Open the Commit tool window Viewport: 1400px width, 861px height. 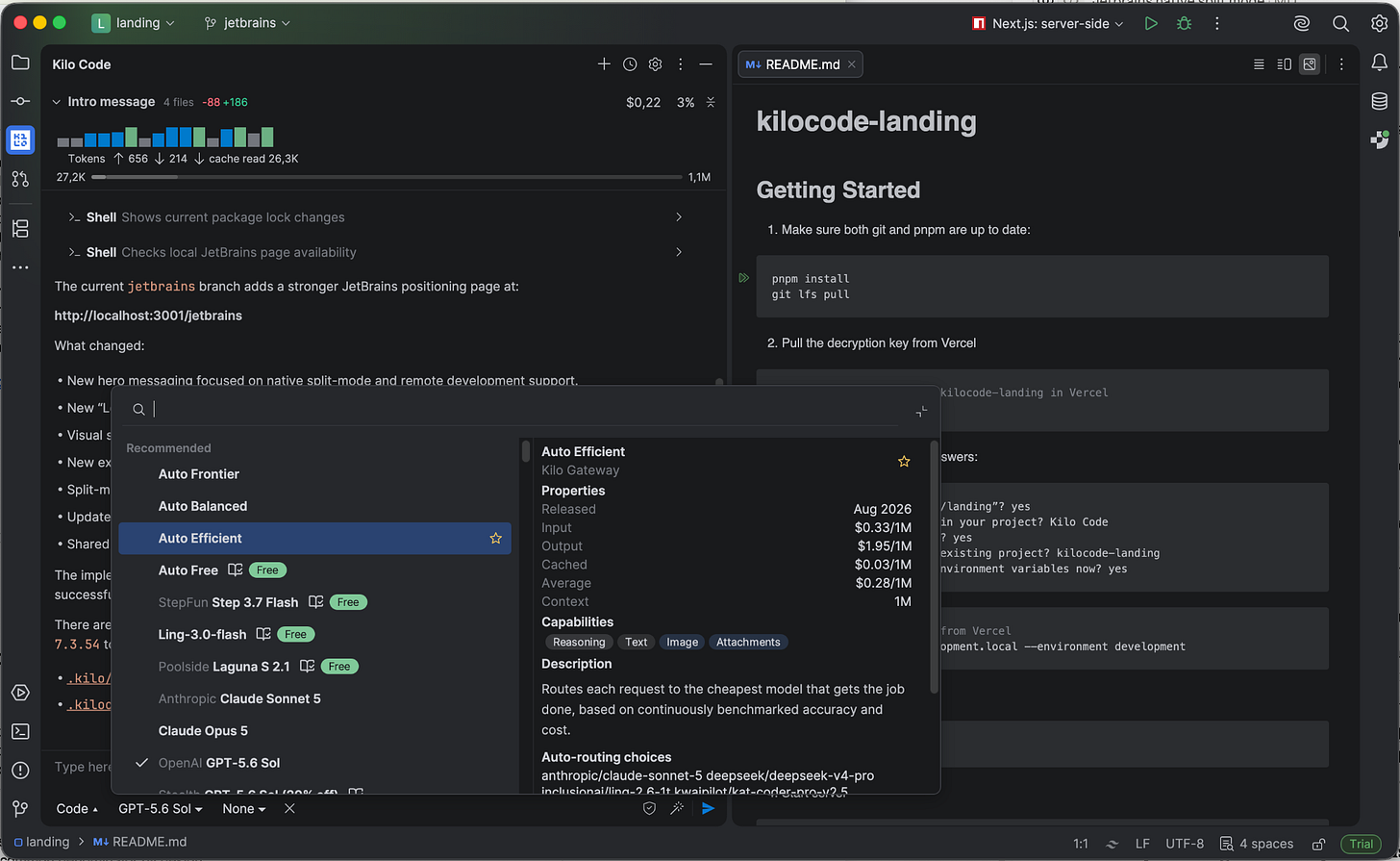click(20, 101)
